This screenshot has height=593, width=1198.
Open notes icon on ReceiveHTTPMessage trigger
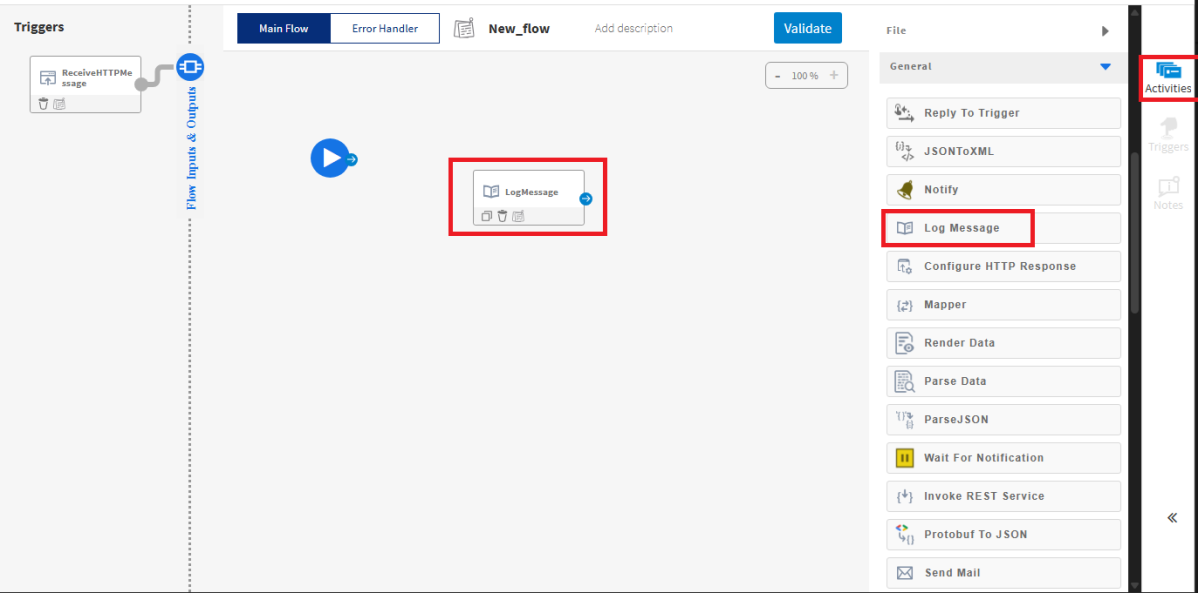tap(60, 104)
